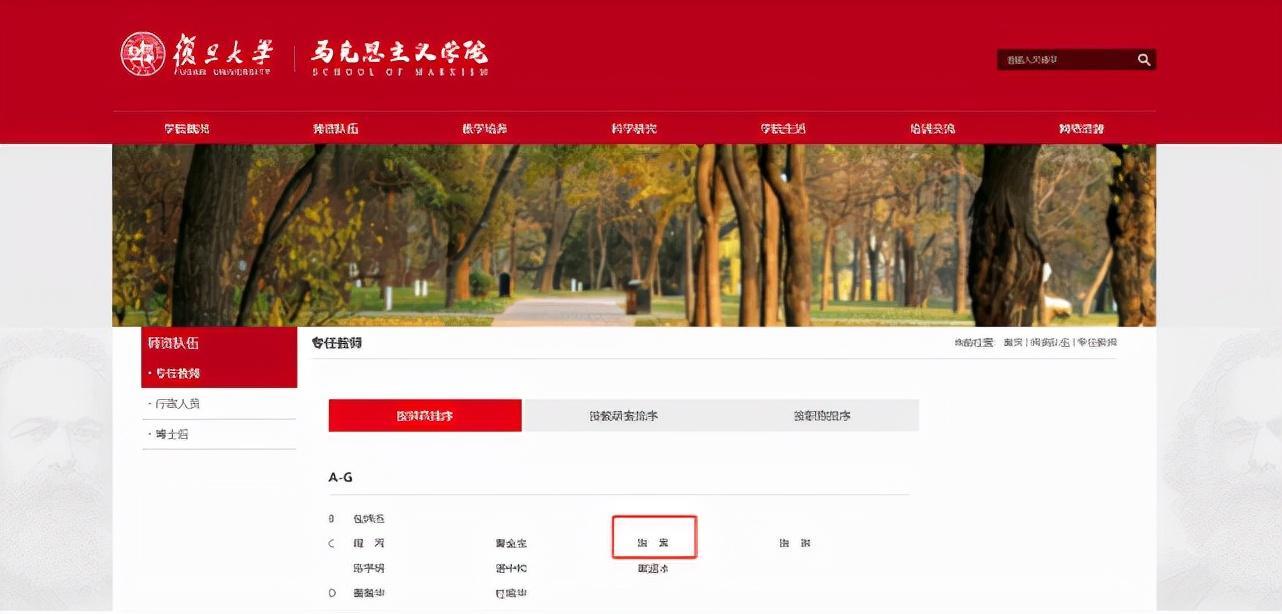The width and height of the screenshot is (1282, 614).
Task: Open the 教学培养 navigation menu
Action: tap(485, 129)
